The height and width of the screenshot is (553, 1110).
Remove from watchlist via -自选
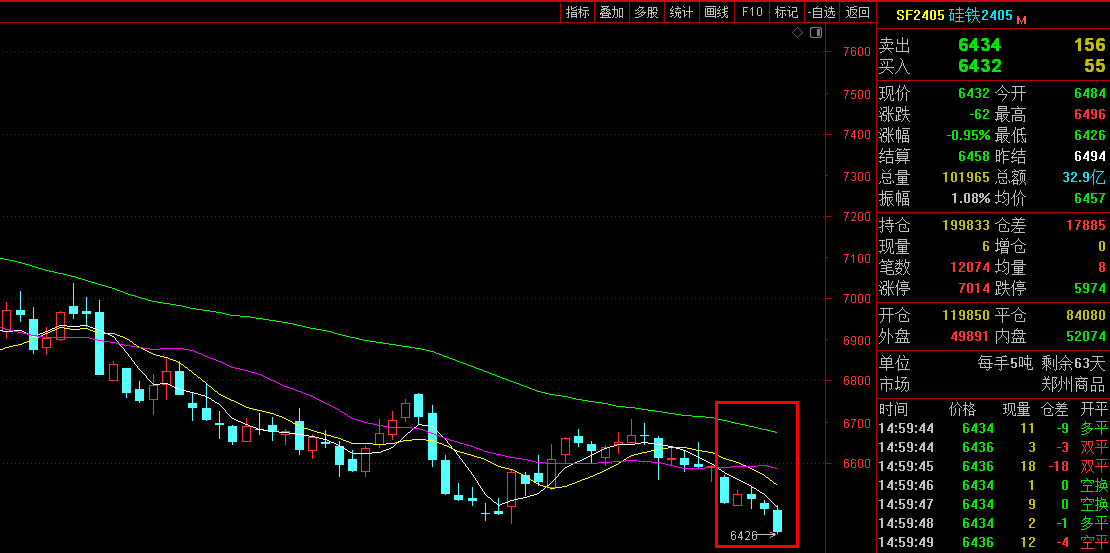[x=821, y=12]
